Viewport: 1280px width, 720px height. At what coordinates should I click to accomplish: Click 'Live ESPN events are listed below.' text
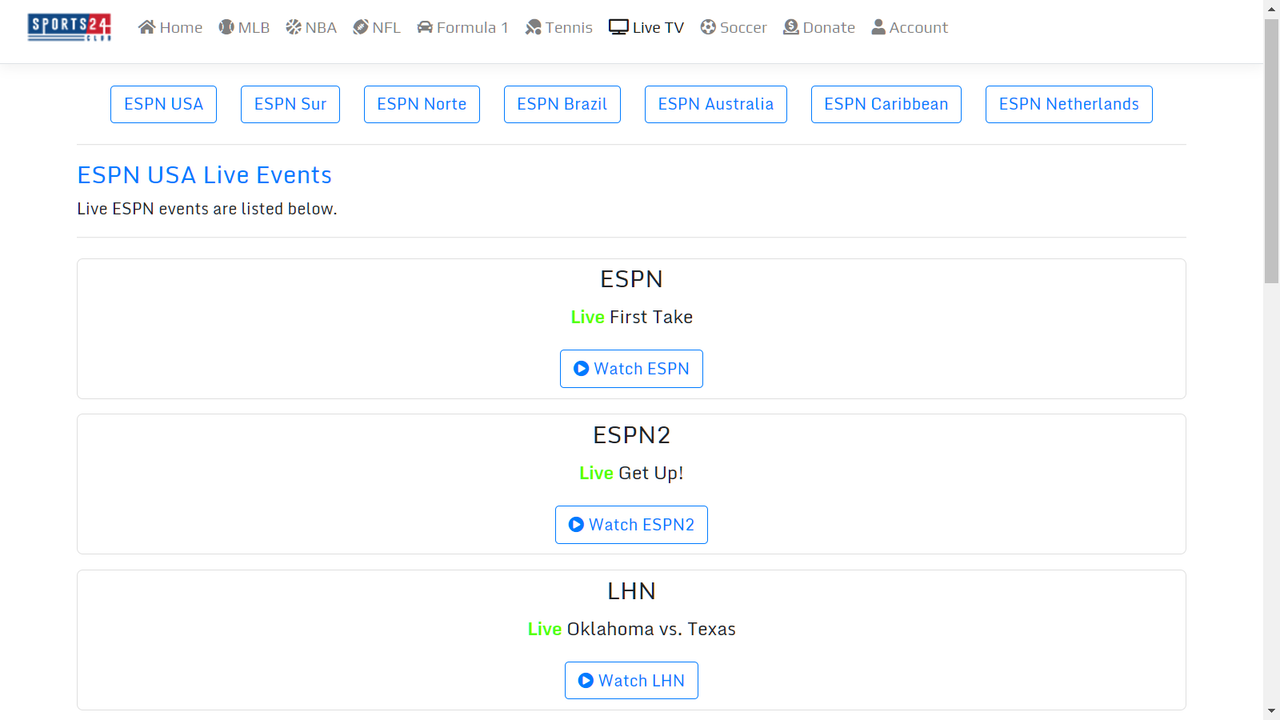click(207, 209)
